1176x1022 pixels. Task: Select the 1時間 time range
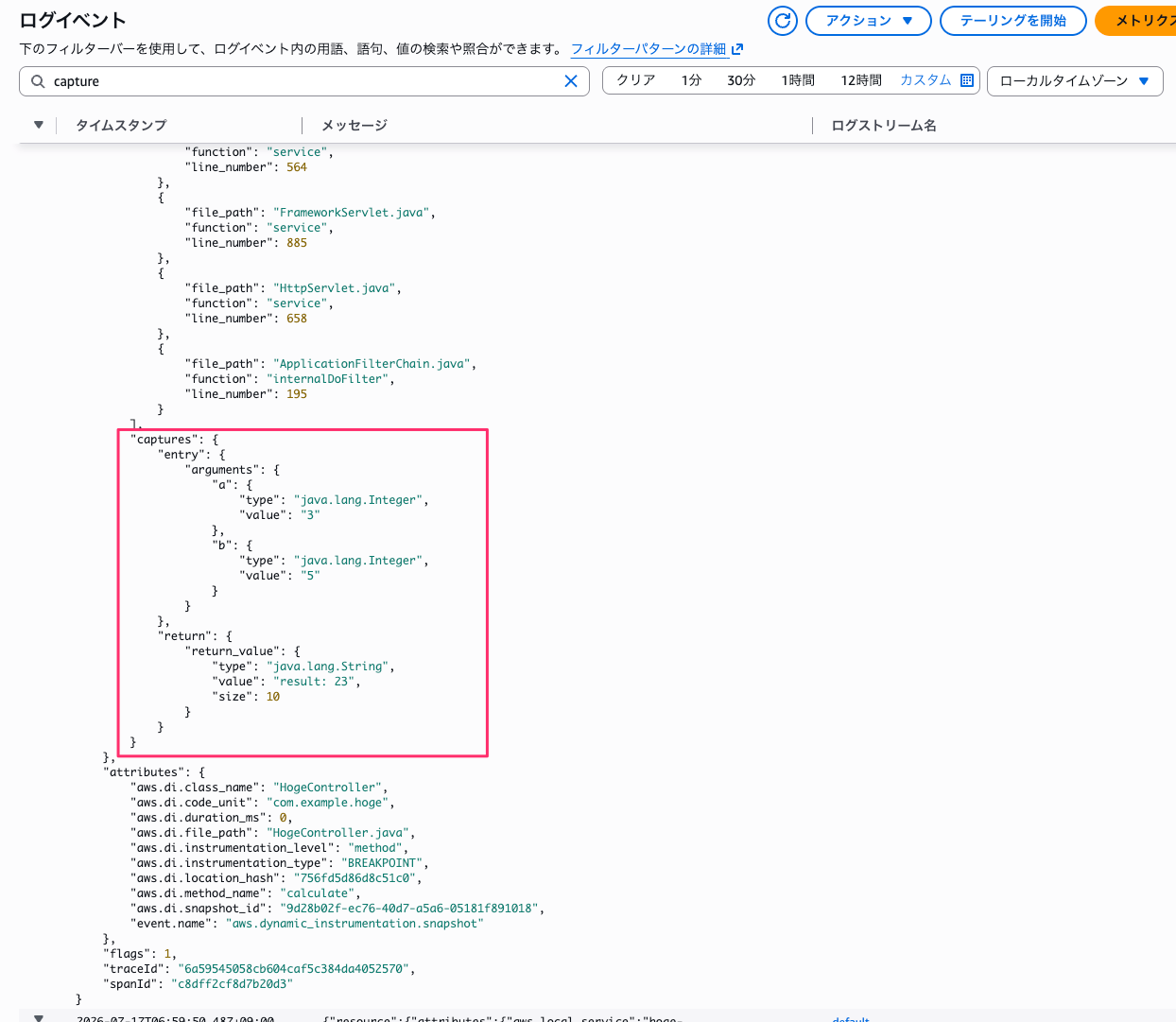[x=798, y=80]
